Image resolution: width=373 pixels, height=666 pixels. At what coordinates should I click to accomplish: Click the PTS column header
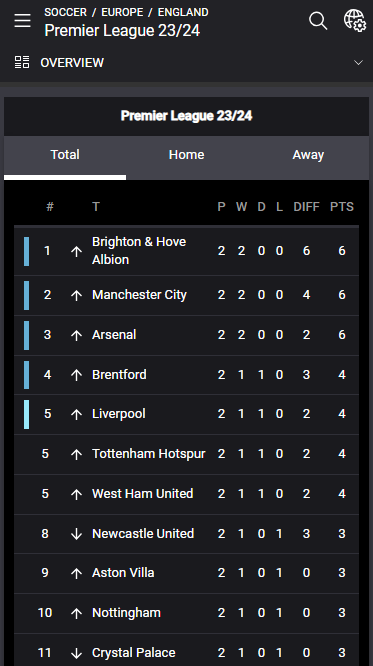point(342,207)
